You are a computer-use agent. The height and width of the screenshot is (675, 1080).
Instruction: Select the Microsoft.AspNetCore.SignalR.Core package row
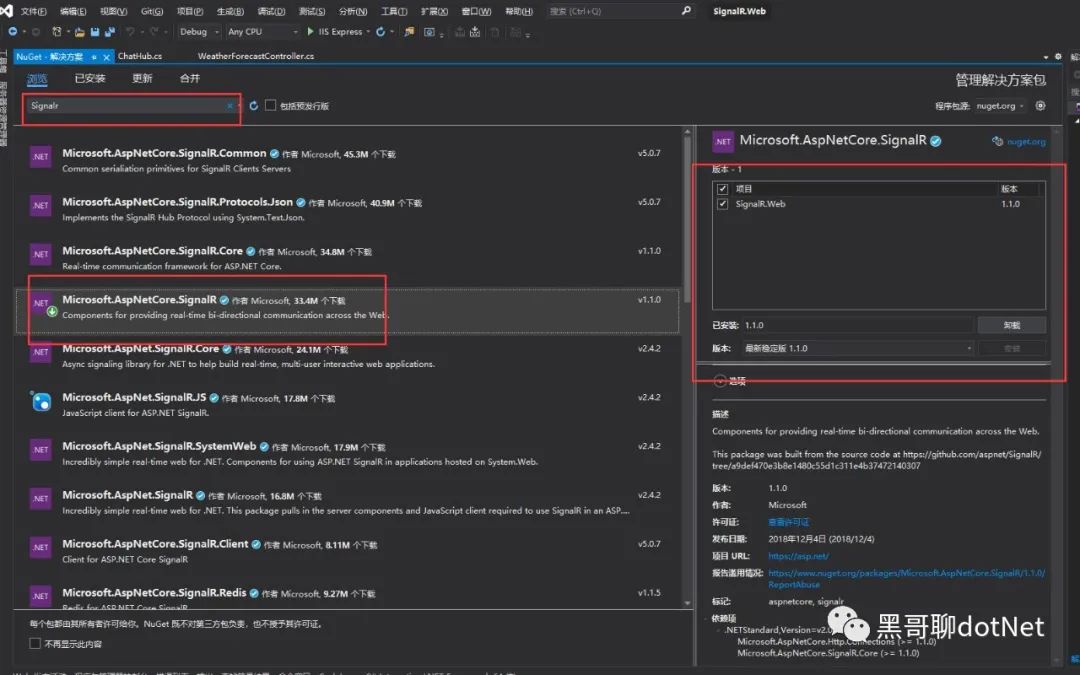point(347,258)
